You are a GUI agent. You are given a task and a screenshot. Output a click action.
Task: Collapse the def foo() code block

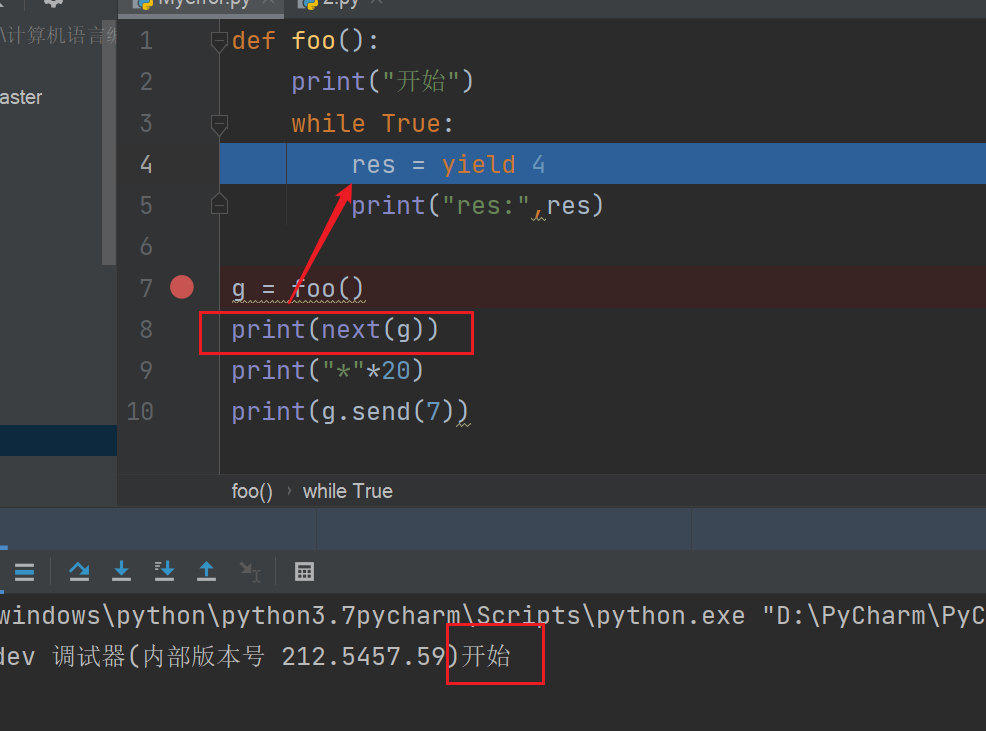[219, 42]
